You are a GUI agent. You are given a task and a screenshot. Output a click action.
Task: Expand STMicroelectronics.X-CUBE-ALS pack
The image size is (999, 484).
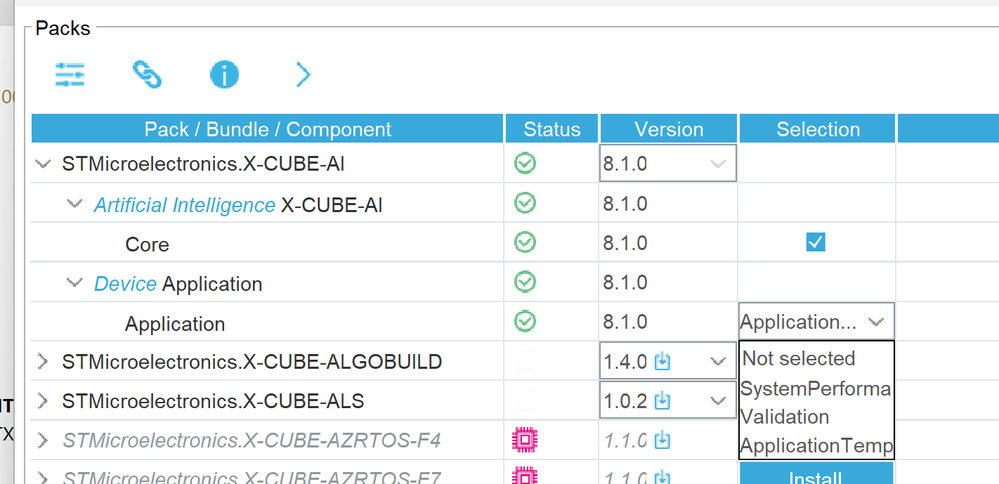(x=43, y=401)
